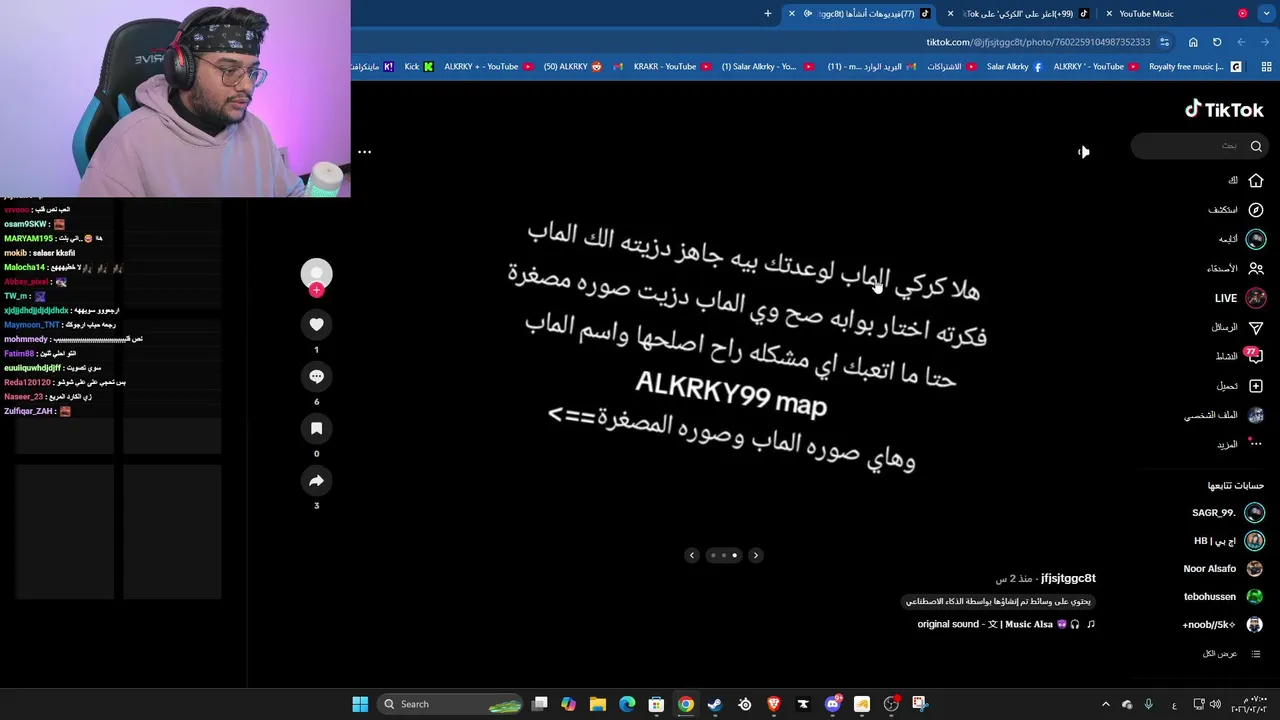Go back with browser back arrow

1241,42
